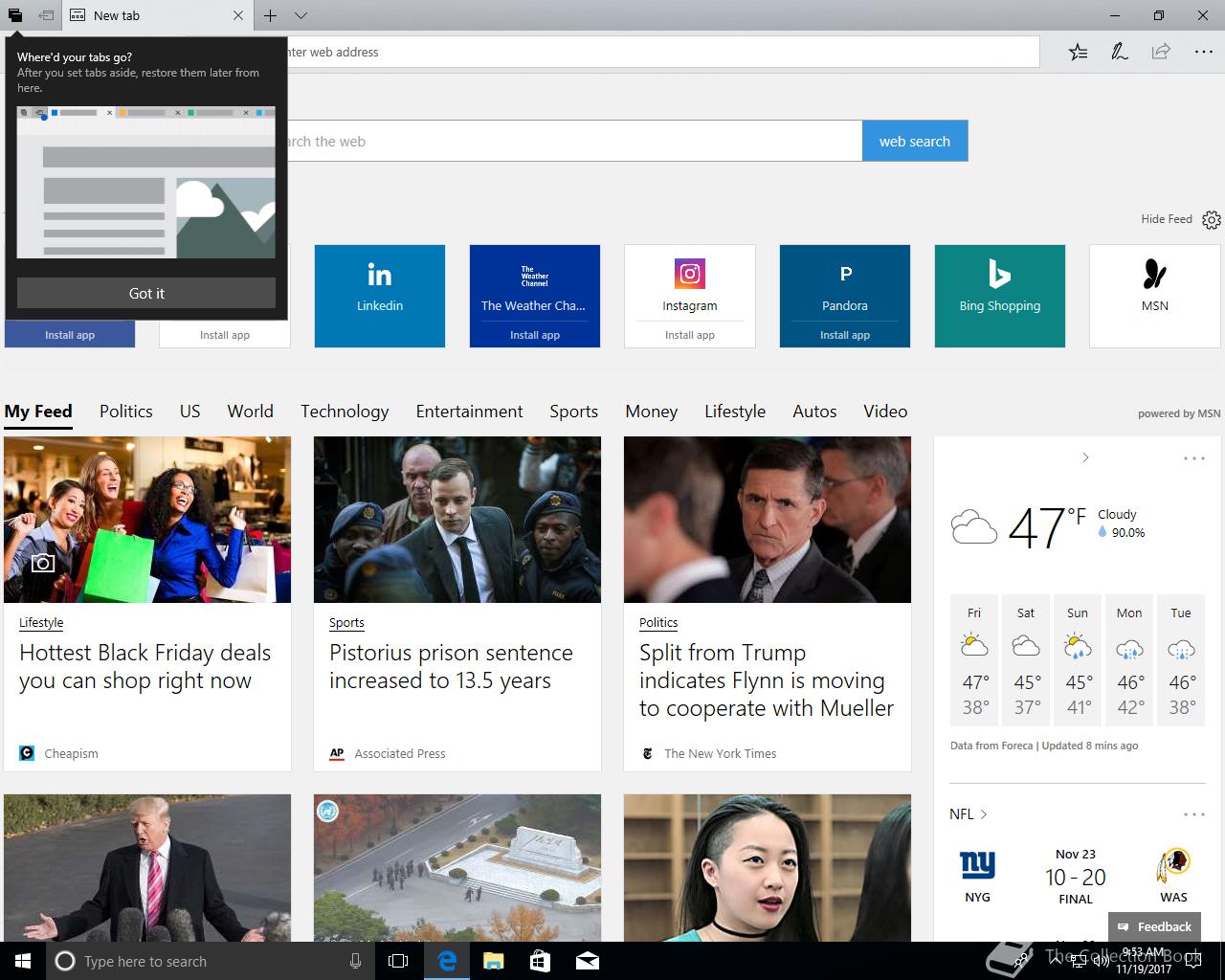Open weather card more options dots

pyautogui.click(x=1194, y=458)
